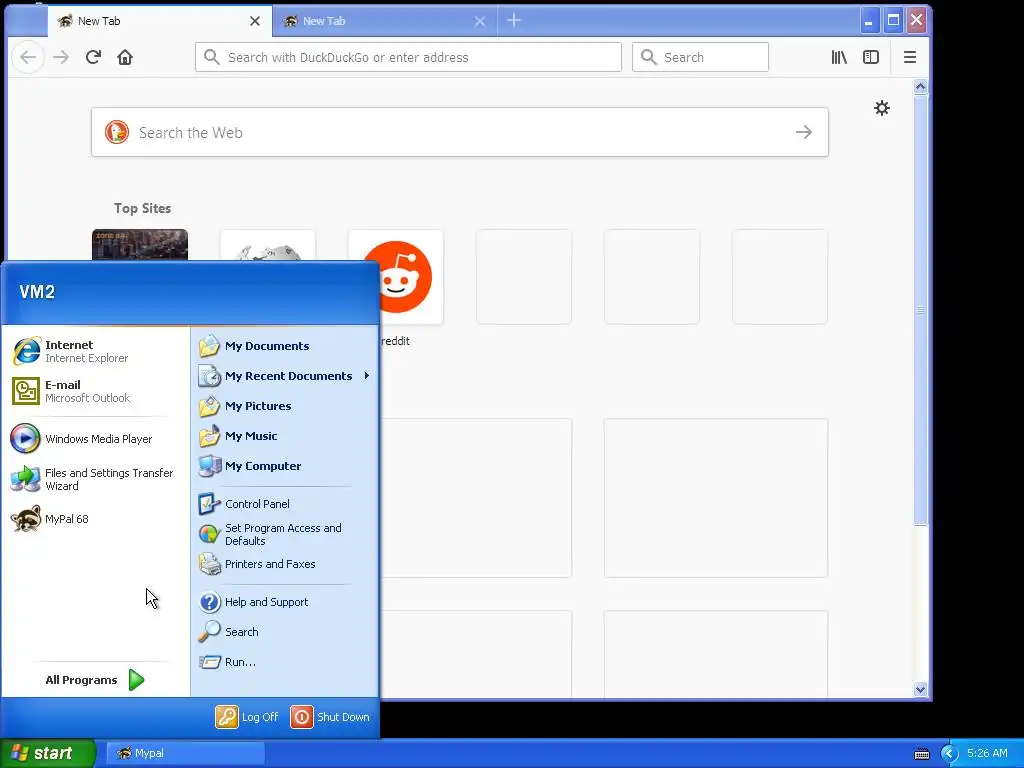Focus the toolbar Search field
This screenshot has width=1024, height=768.
pyautogui.click(x=700, y=57)
